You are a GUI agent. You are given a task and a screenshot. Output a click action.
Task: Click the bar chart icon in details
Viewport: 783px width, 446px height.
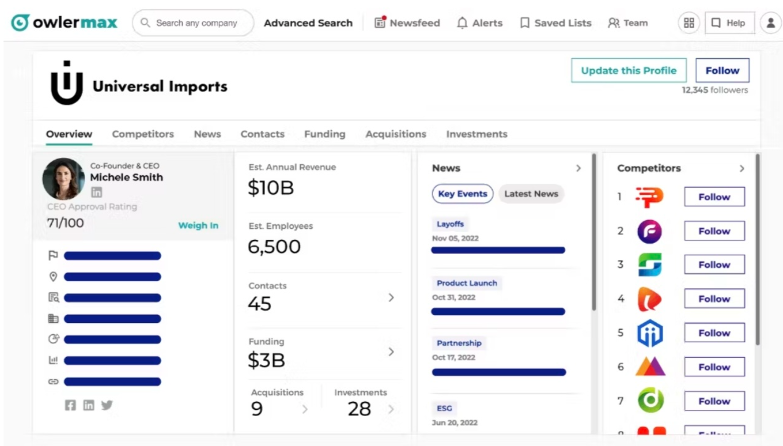(53, 360)
